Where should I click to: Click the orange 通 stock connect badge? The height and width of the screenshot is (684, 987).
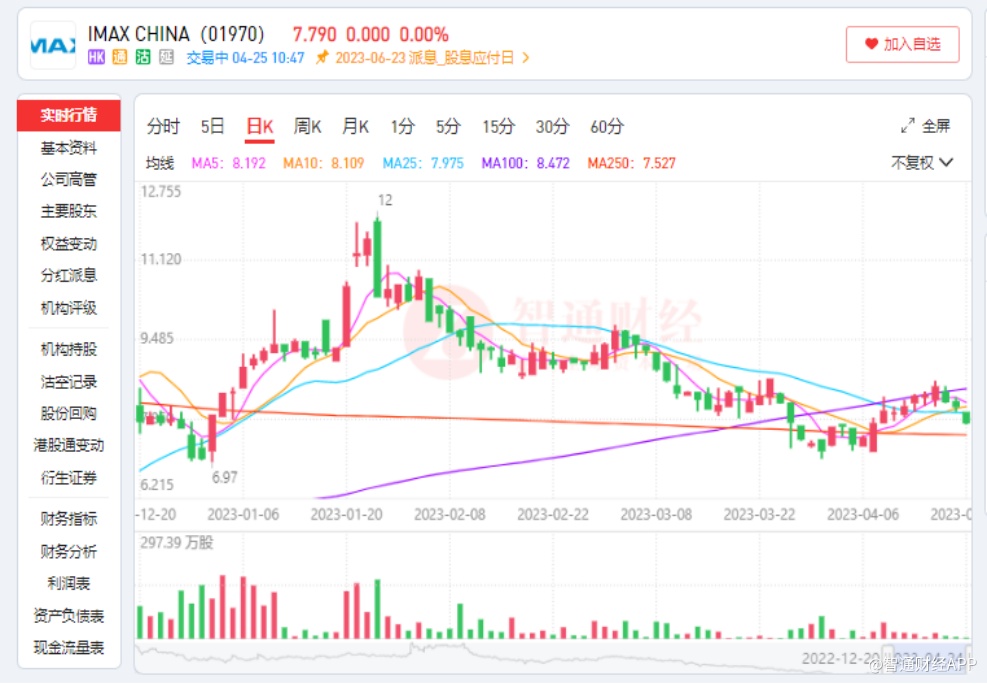120,58
